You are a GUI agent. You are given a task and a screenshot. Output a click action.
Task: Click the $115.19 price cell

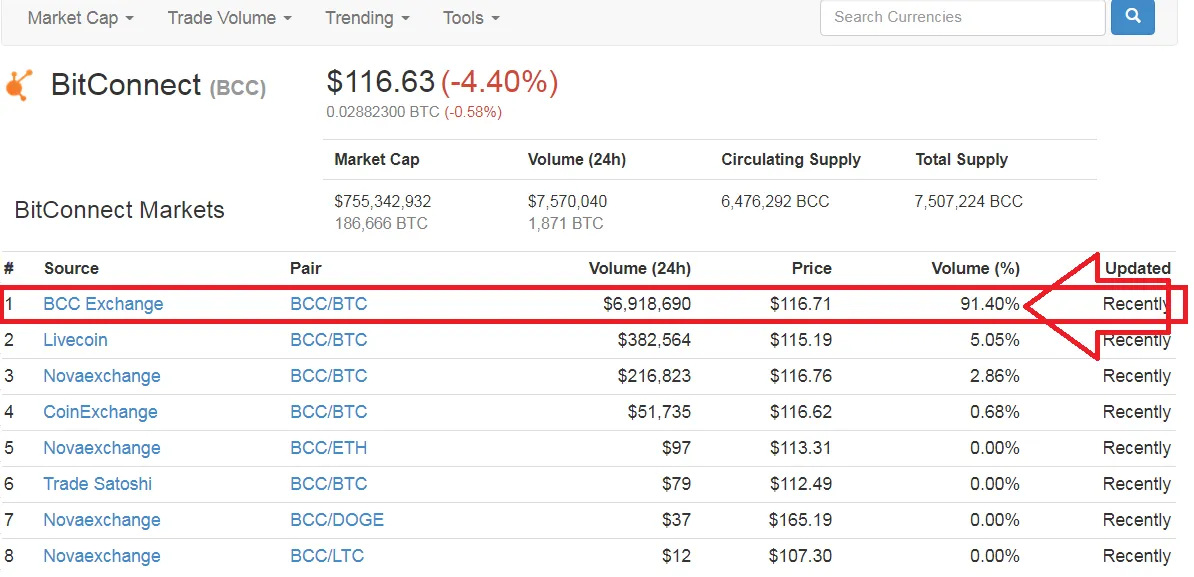click(800, 340)
